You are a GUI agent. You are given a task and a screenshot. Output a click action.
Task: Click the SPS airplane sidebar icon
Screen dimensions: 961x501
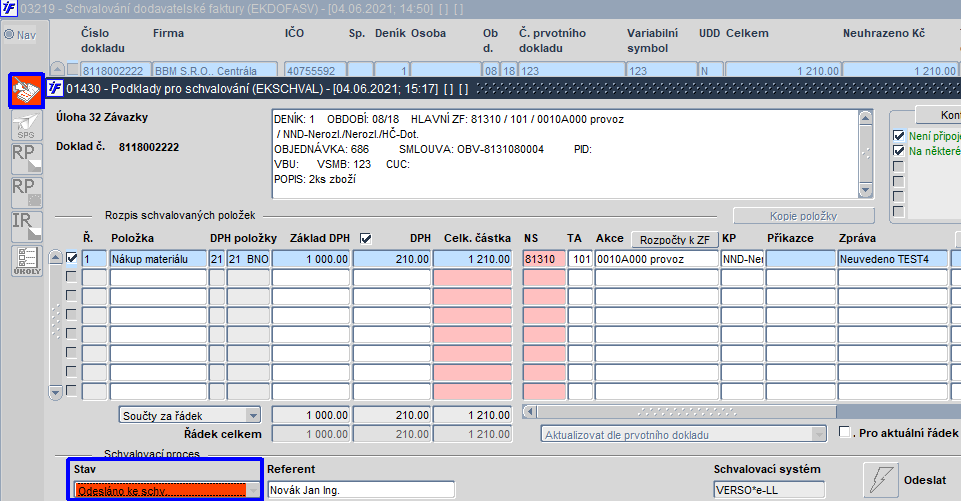(26, 126)
